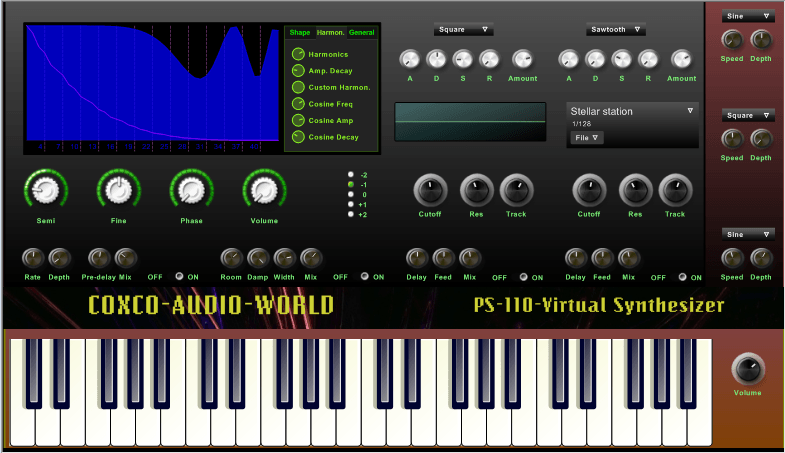Click the master Volume knob beside keyboard
The width and height of the screenshot is (785, 453).
pos(748,369)
